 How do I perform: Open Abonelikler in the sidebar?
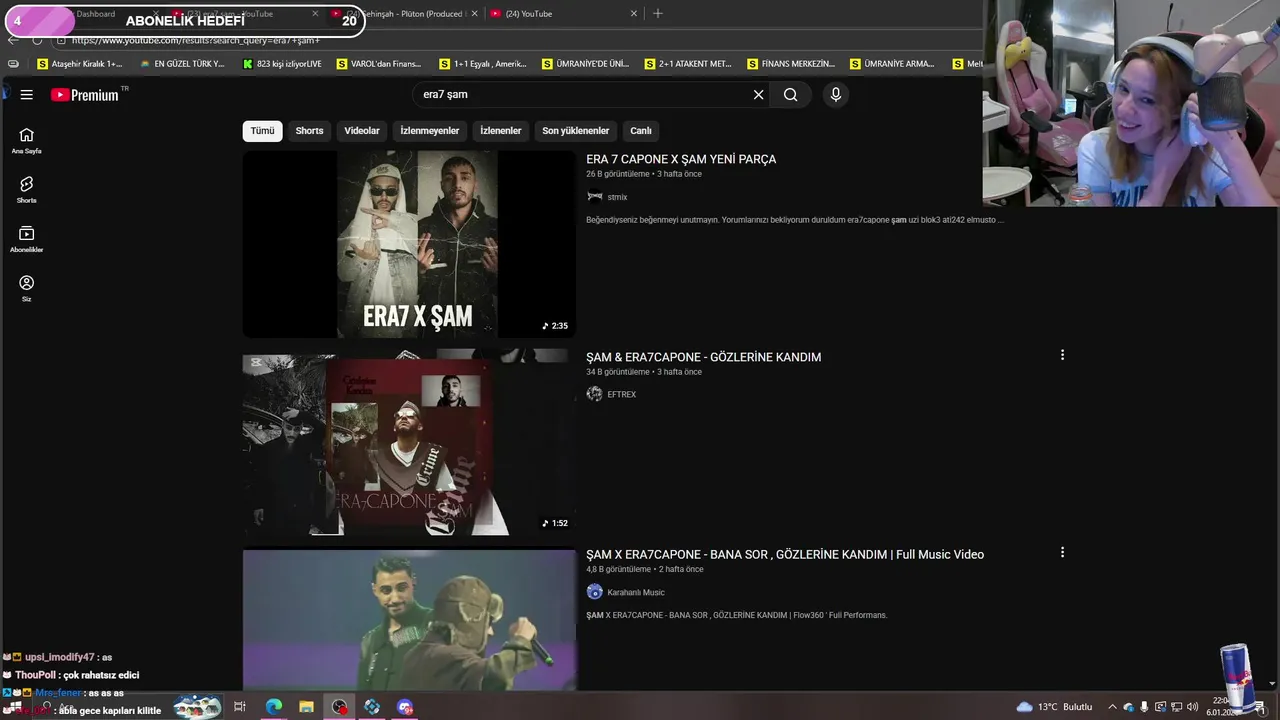coord(26,240)
